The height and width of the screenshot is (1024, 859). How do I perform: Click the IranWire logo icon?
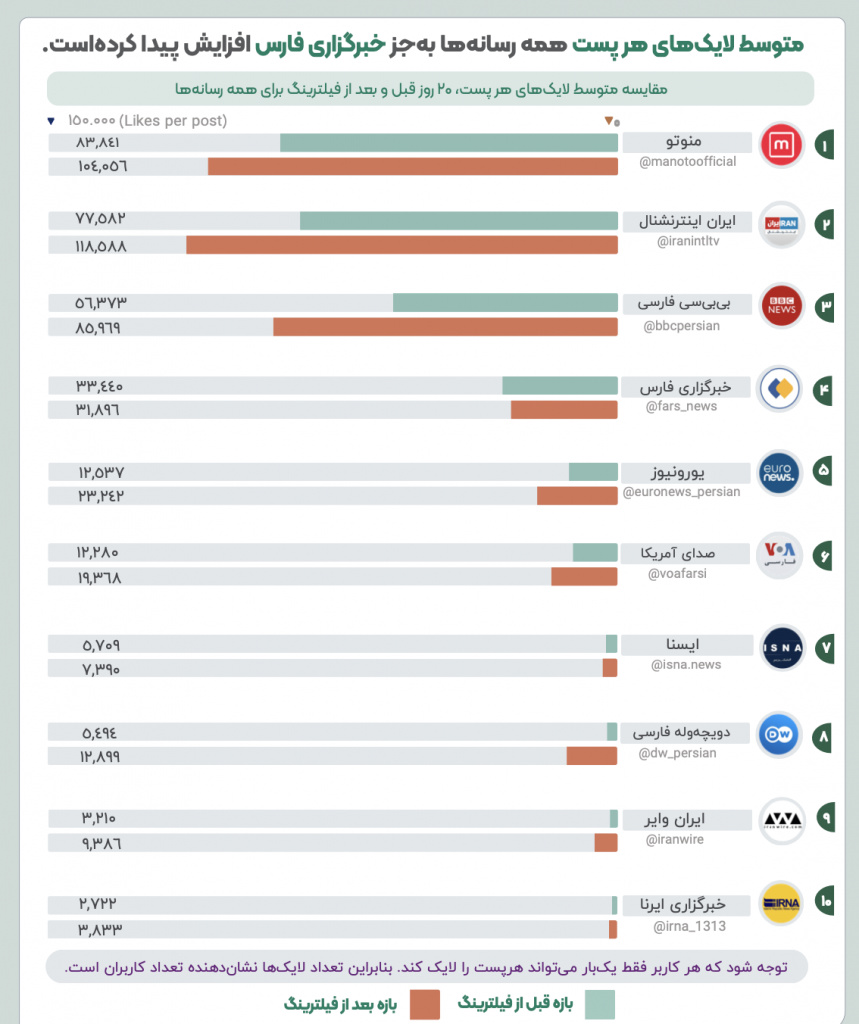point(780,819)
